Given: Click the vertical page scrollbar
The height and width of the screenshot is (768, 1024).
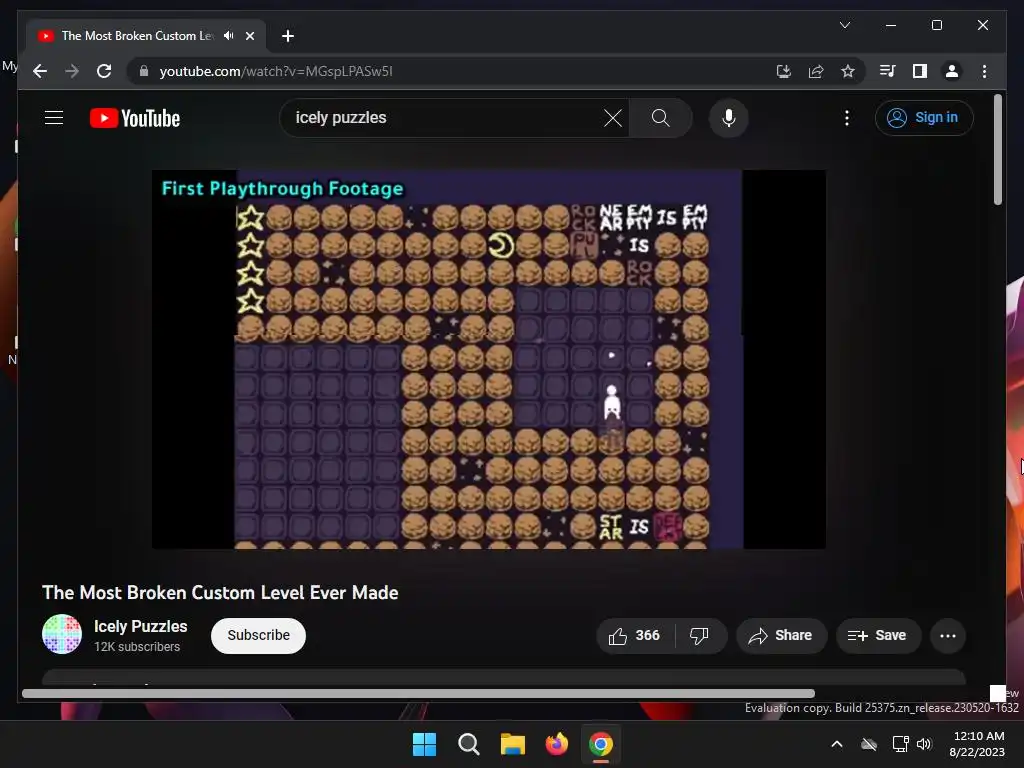Looking at the screenshot, I should coord(997,151).
